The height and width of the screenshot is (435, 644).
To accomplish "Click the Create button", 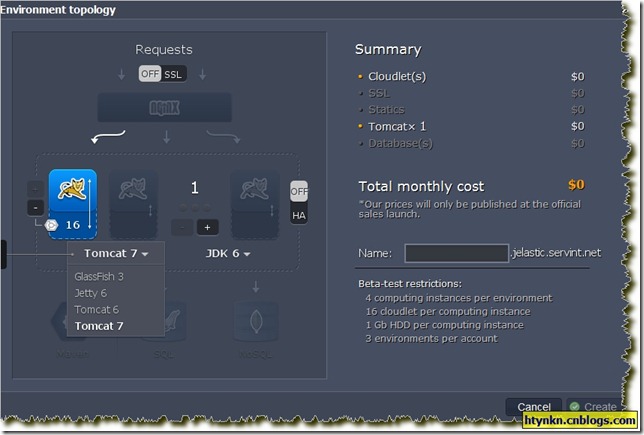I will [593, 407].
